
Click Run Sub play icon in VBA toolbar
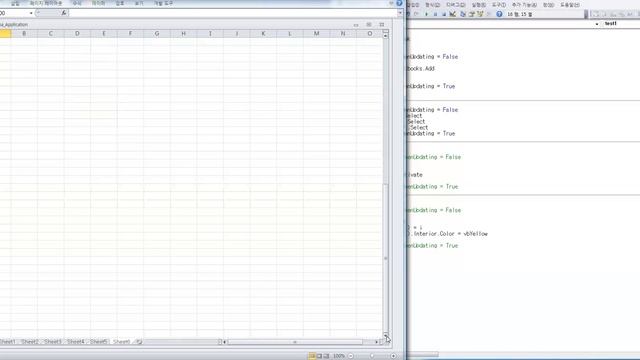(x=427, y=14)
